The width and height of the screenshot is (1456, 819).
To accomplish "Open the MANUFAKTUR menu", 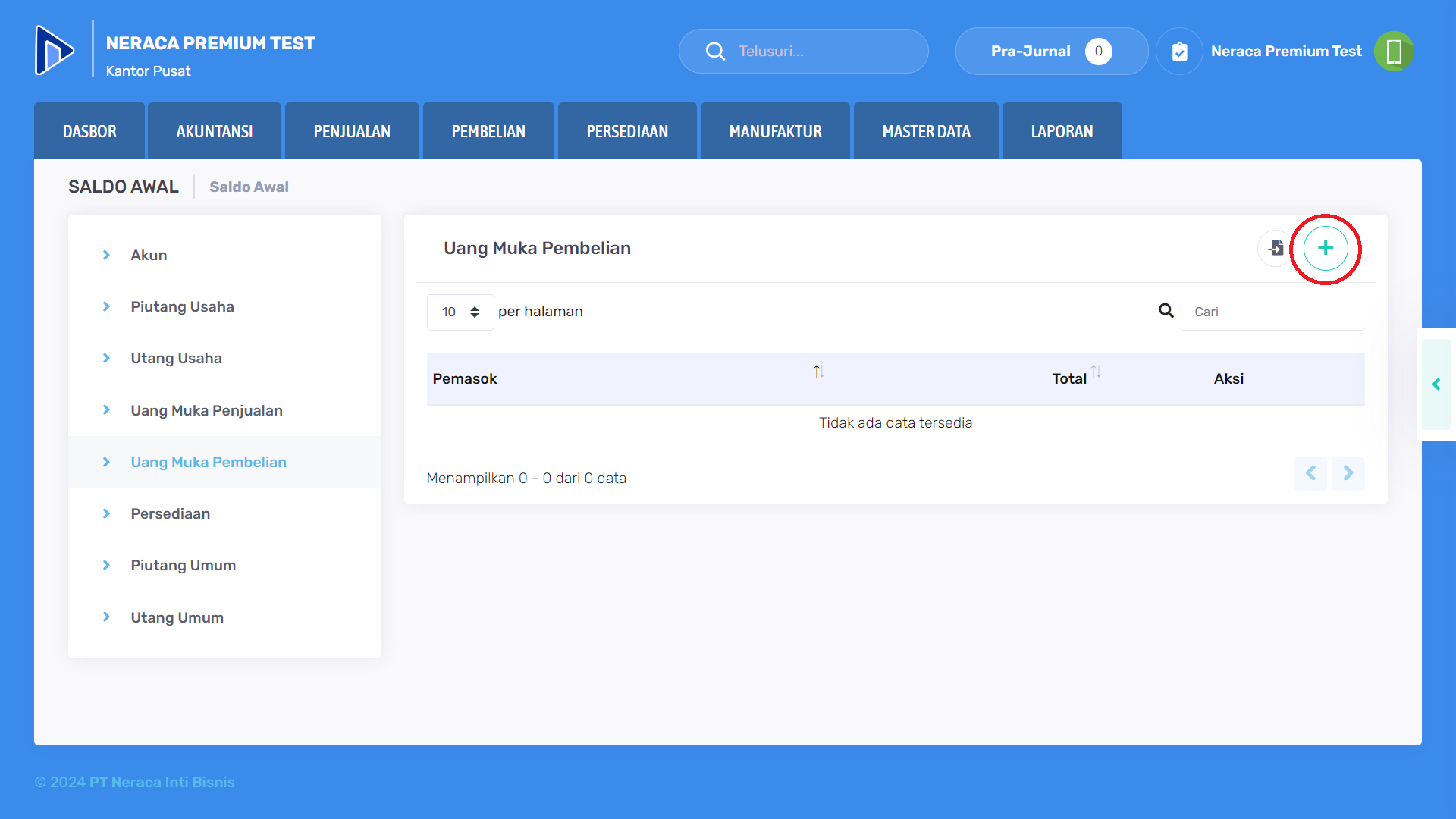I will click(x=775, y=131).
